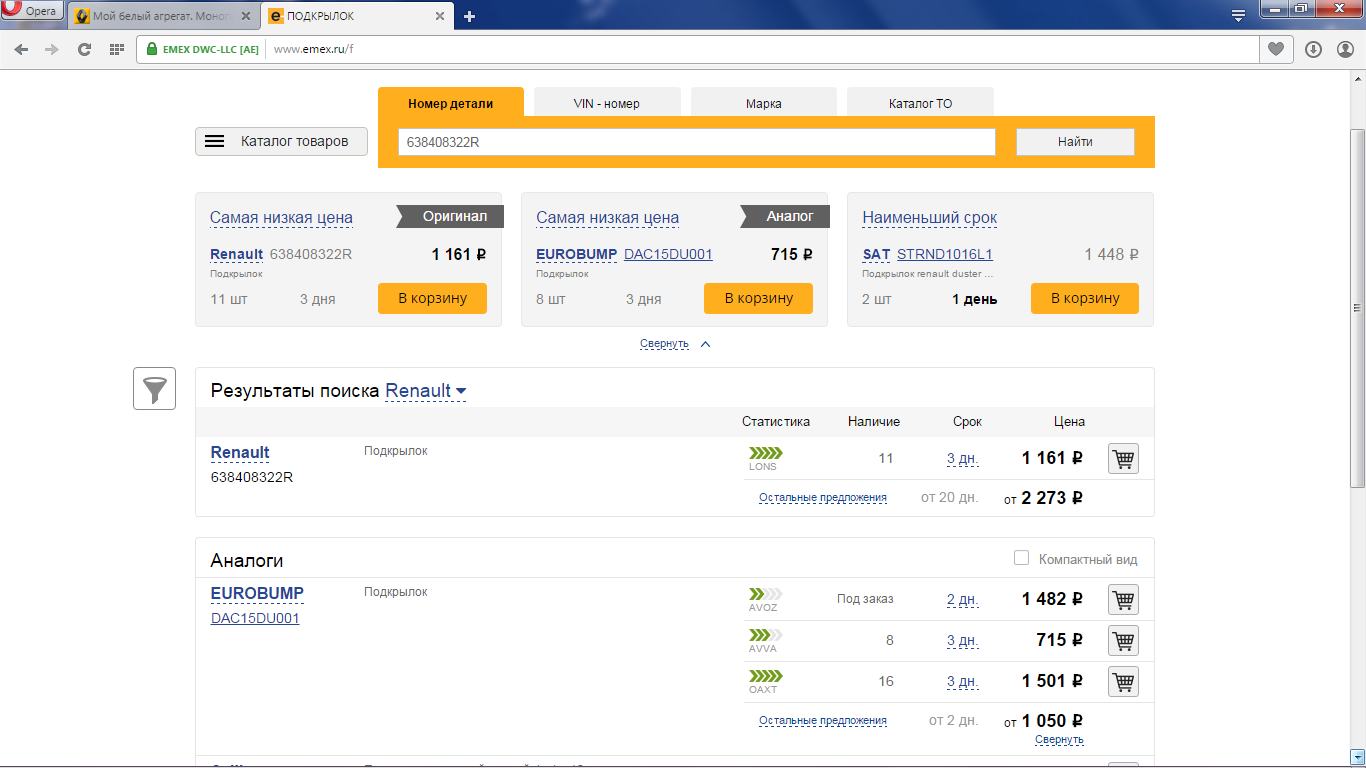Add Renault 1 161 ₽ row to cart
1366x768 pixels.
coord(1124,459)
